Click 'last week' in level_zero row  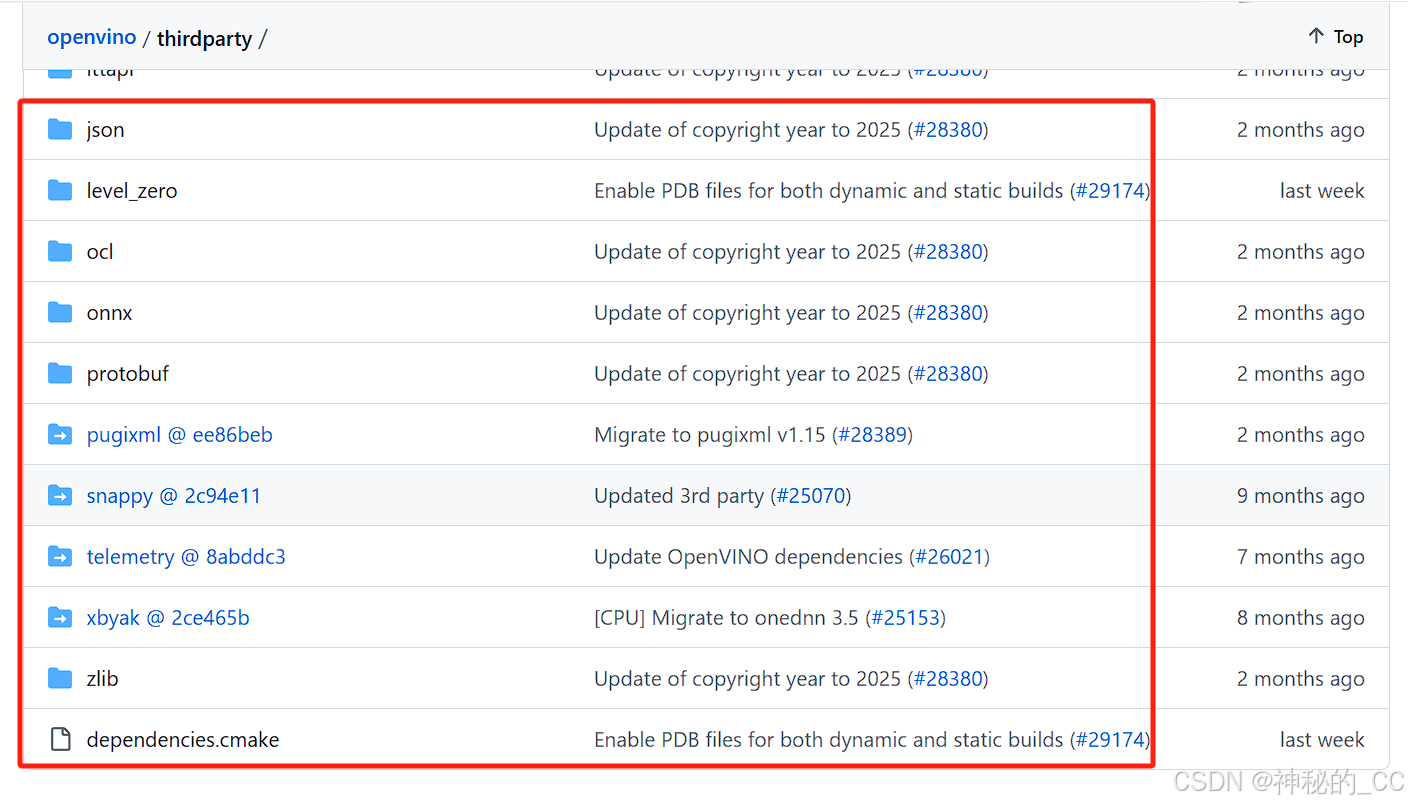[1322, 191]
